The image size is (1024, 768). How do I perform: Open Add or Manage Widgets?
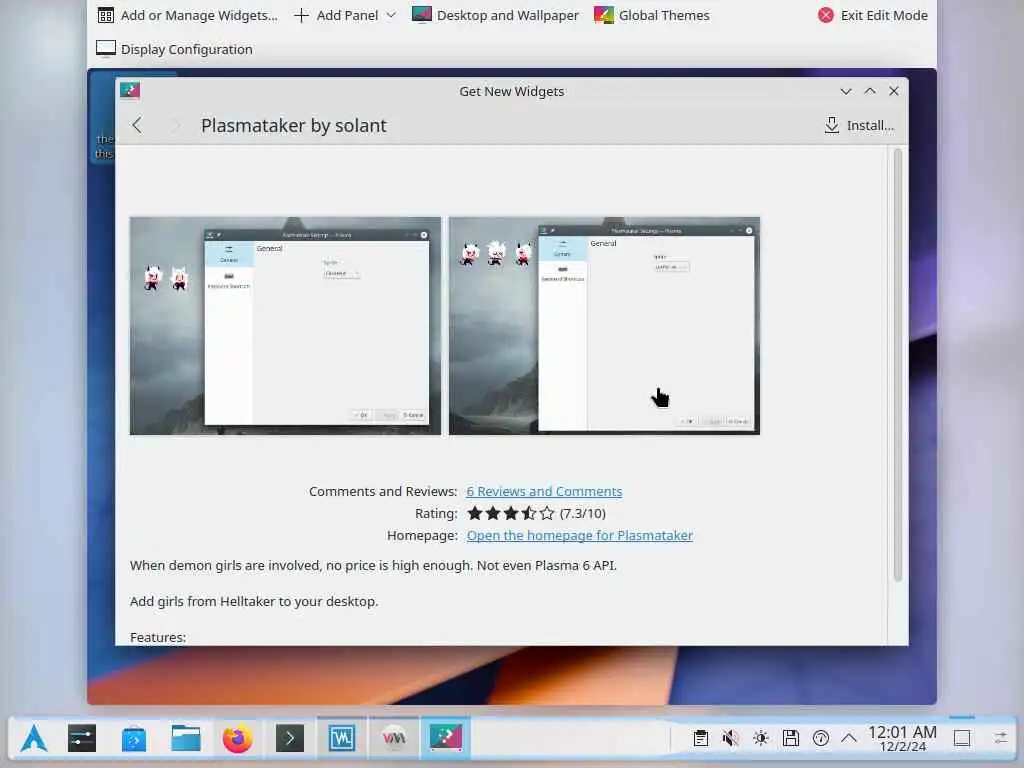[x=187, y=15]
